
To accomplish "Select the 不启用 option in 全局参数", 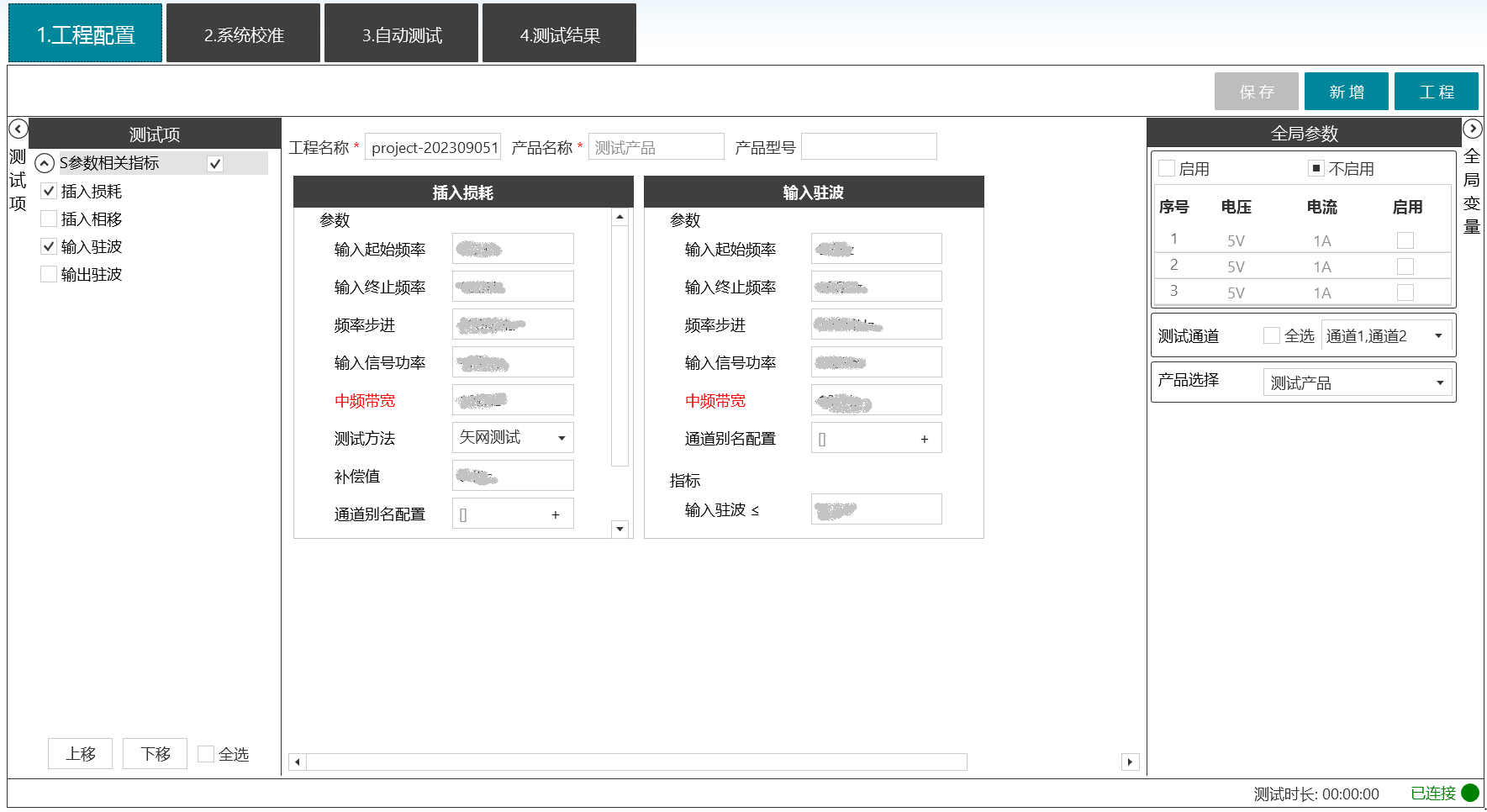I will tap(1316, 168).
